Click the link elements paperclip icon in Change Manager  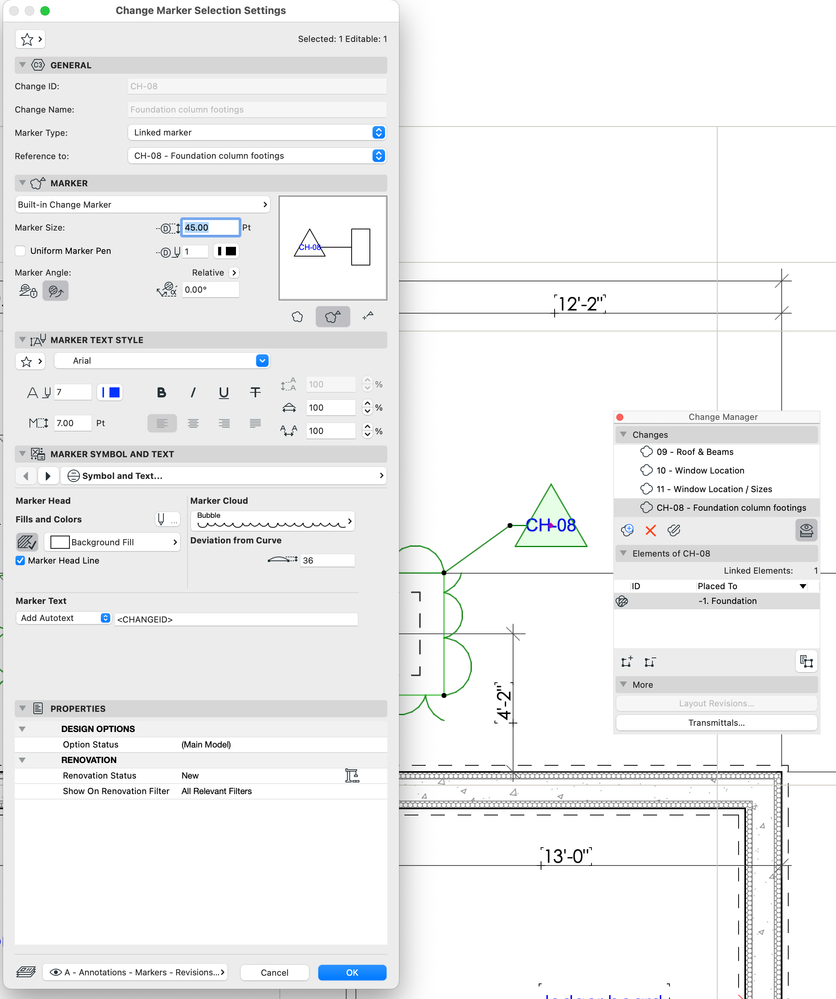point(674,530)
